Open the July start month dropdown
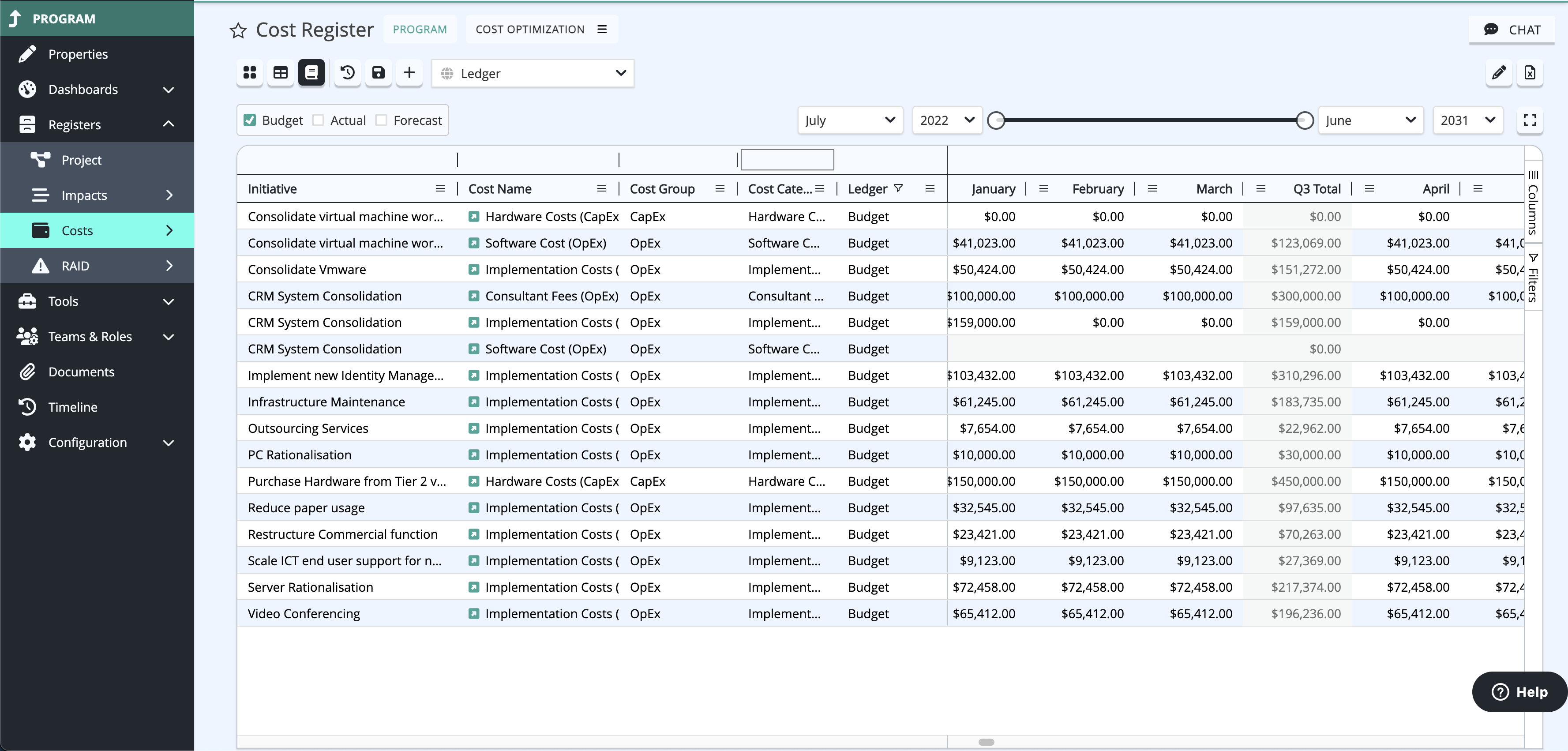Screen dimensions: 1568x751 (850, 120)
